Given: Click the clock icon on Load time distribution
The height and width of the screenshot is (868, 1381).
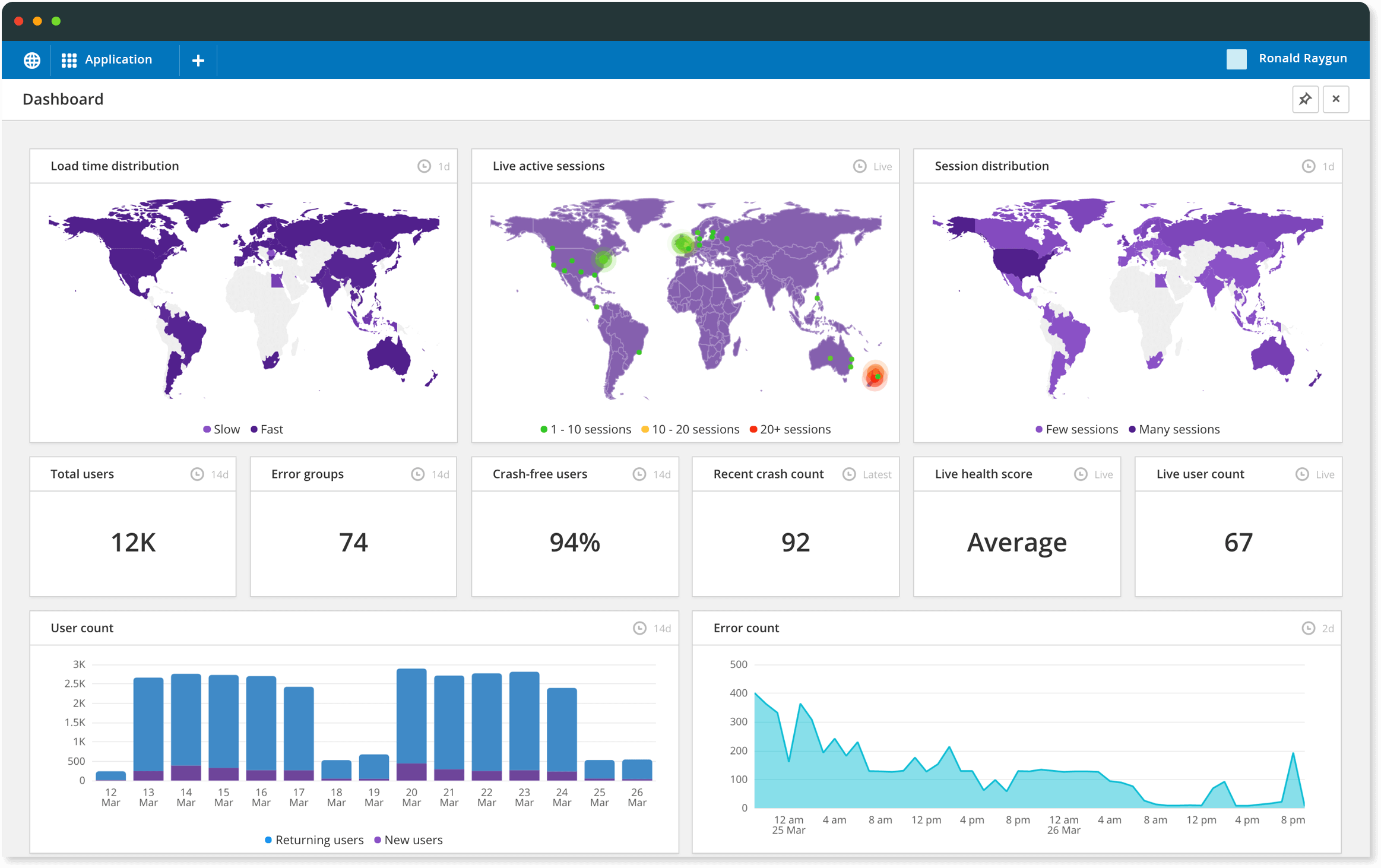Looking at the screenshot, I should tap(423, 166).
